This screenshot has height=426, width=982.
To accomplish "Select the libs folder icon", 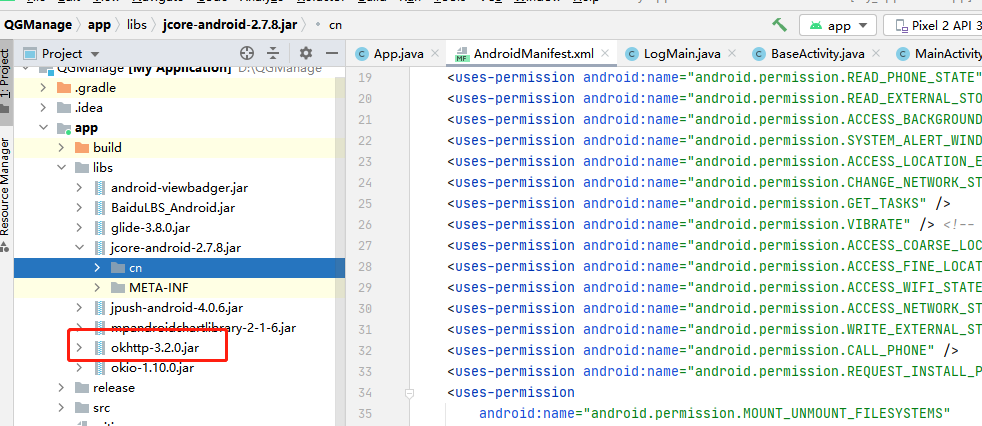I will coord(82,168).
